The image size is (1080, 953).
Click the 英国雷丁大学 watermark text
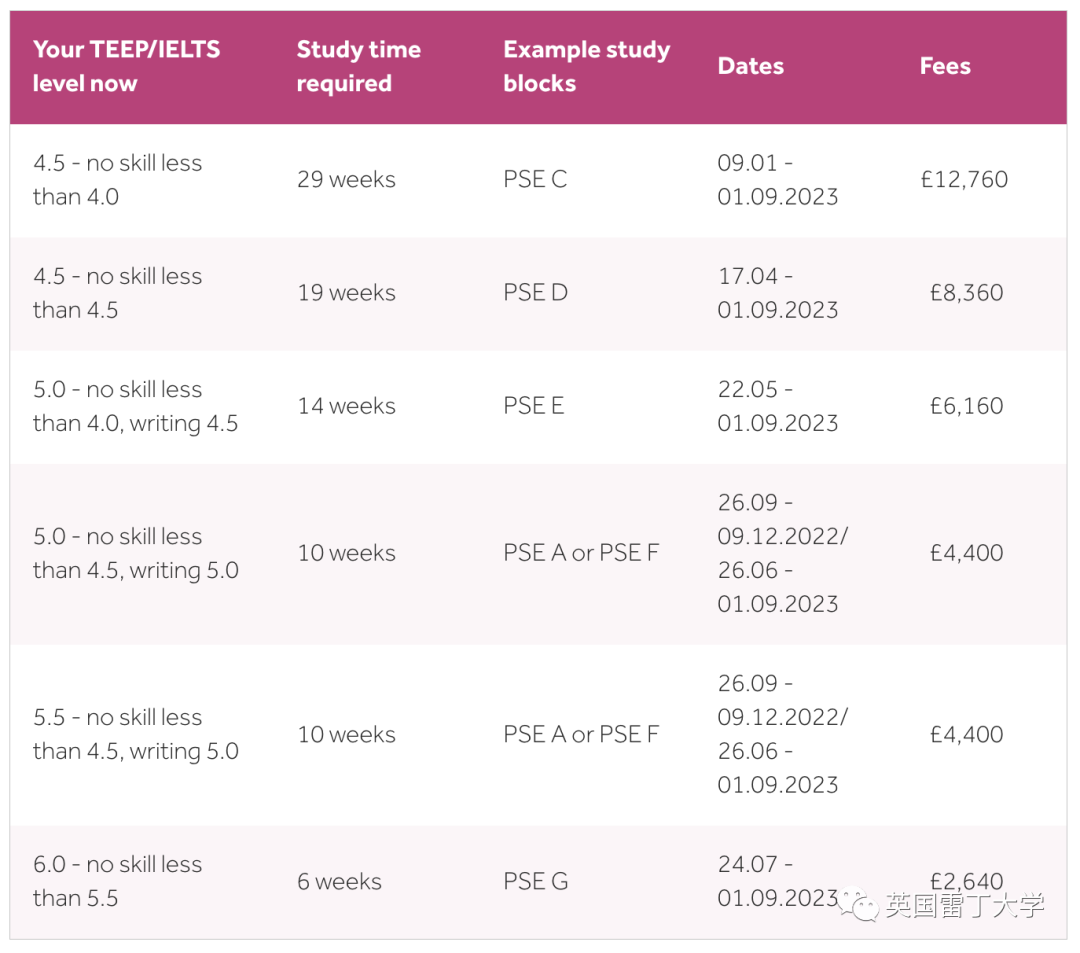click(964, 906)
